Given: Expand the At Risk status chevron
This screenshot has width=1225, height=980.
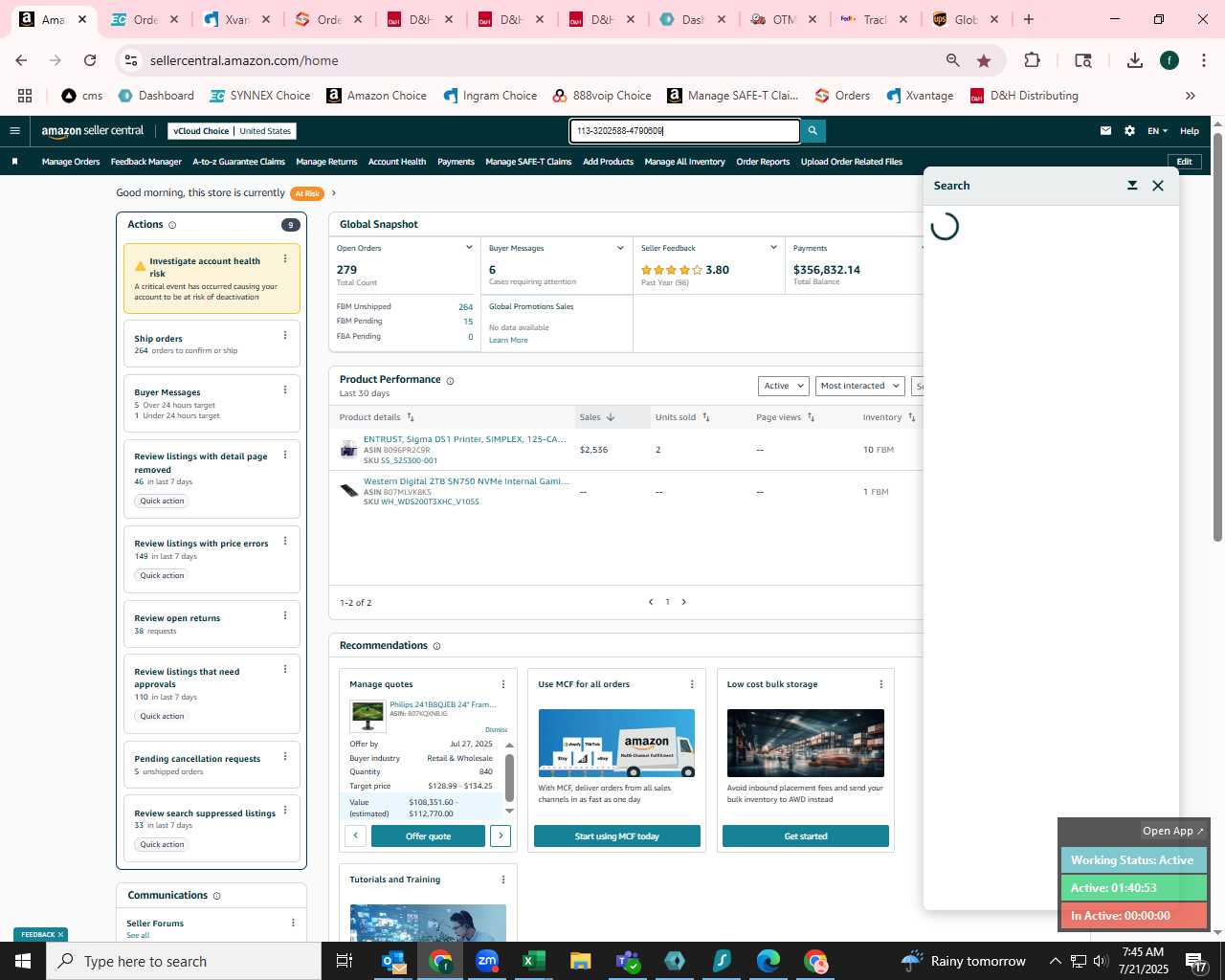Looking at the screenshot, I should (x=334, y=193).
